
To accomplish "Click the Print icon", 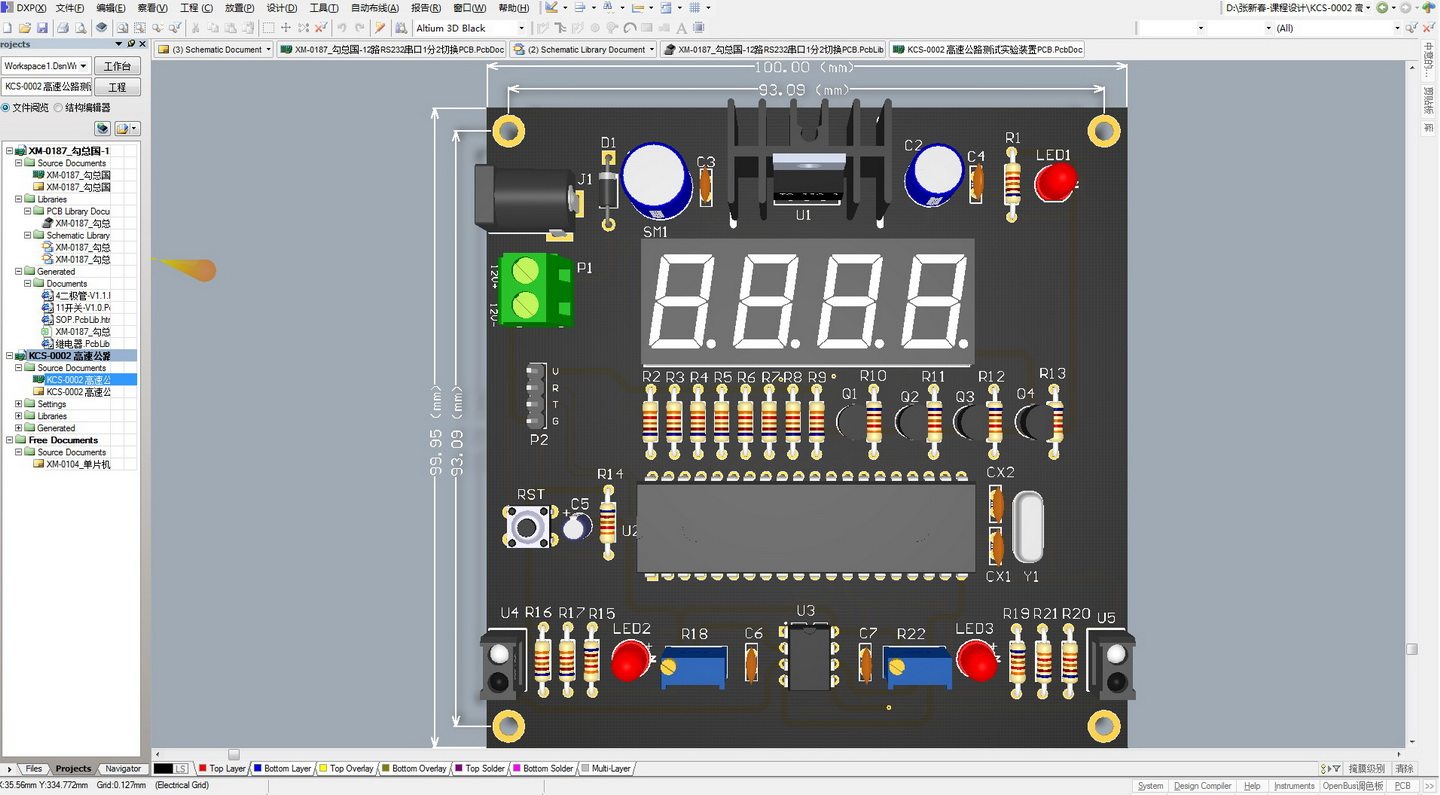I will pos(63,28).
